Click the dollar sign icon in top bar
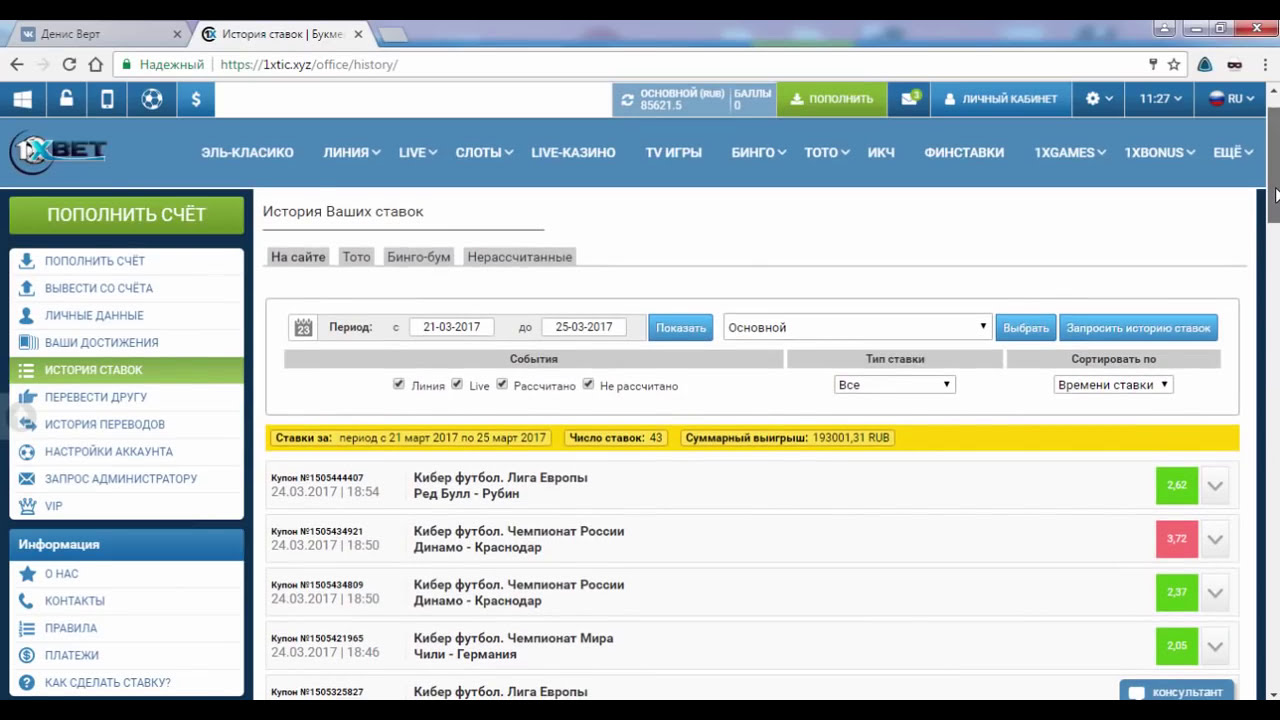The height and width of the screenshot is (720, 1280). [196, 99]
